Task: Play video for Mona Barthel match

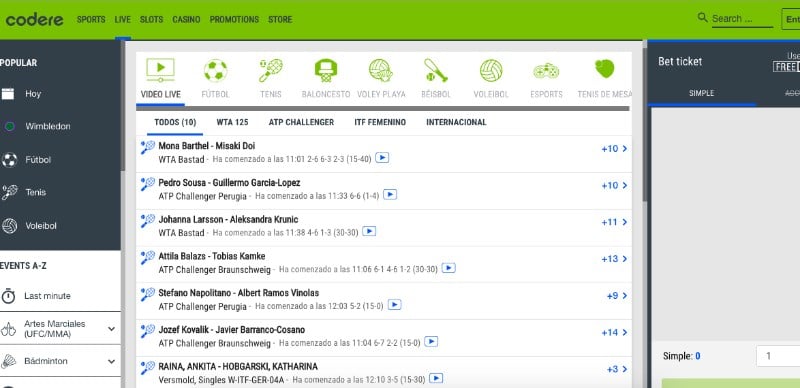Action: [382, 158]
